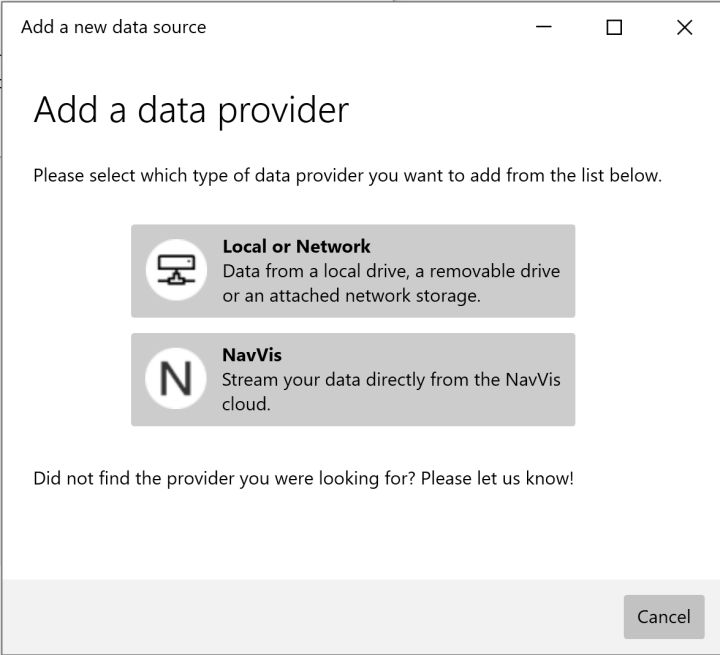
Task: Choose the NavVis cloud provider tile
Action: [353, 380]
